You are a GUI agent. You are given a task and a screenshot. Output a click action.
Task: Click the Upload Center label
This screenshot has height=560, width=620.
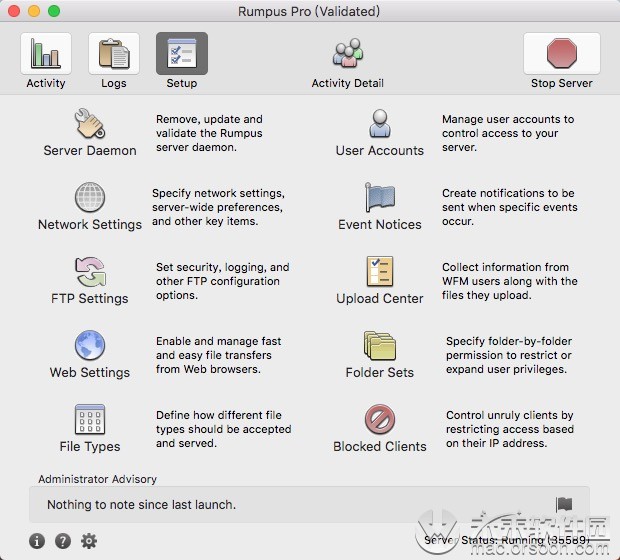[380, 299]
